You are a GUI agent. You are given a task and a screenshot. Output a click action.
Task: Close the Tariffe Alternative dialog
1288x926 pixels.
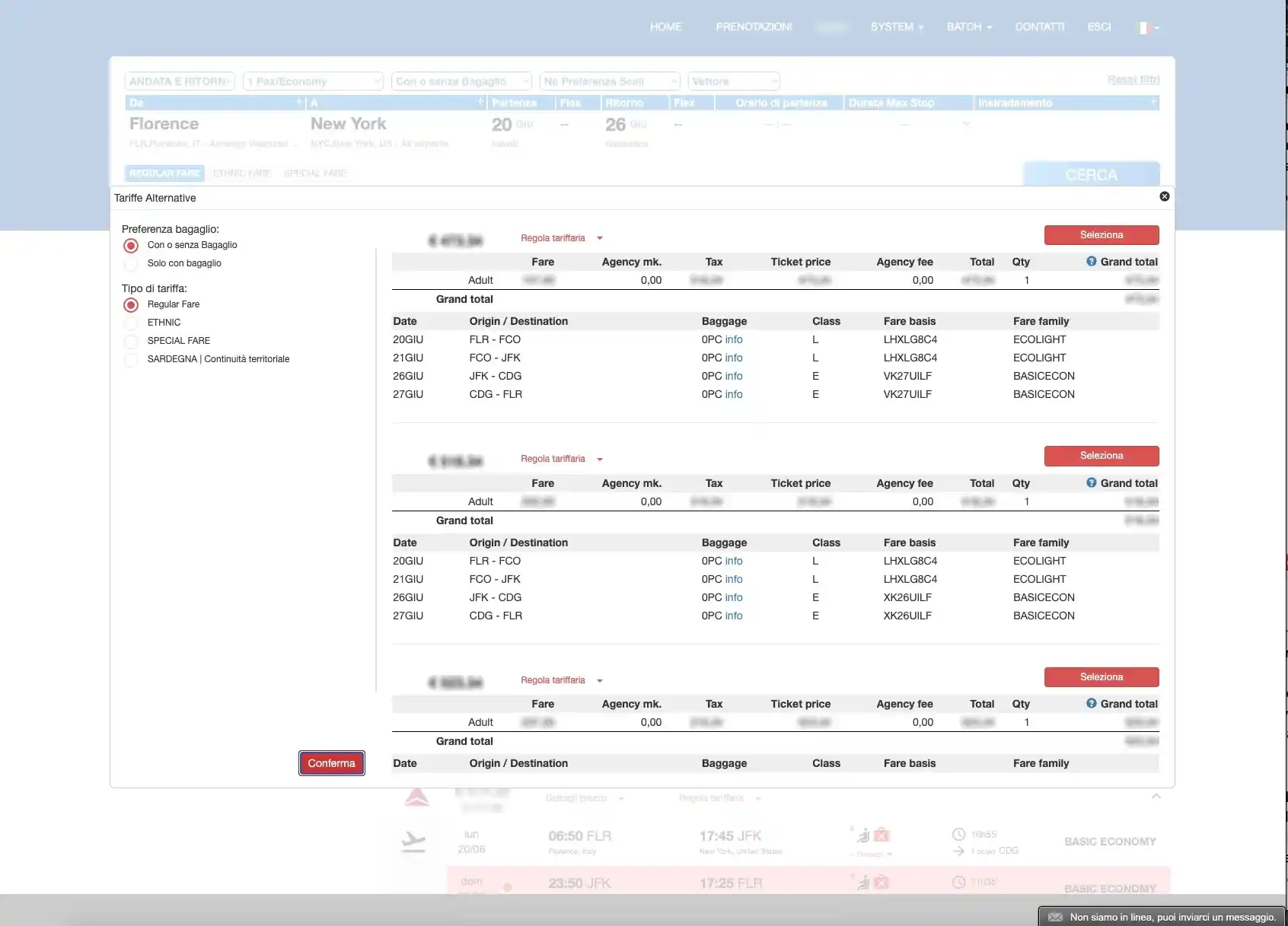(x=1164, y=196)
